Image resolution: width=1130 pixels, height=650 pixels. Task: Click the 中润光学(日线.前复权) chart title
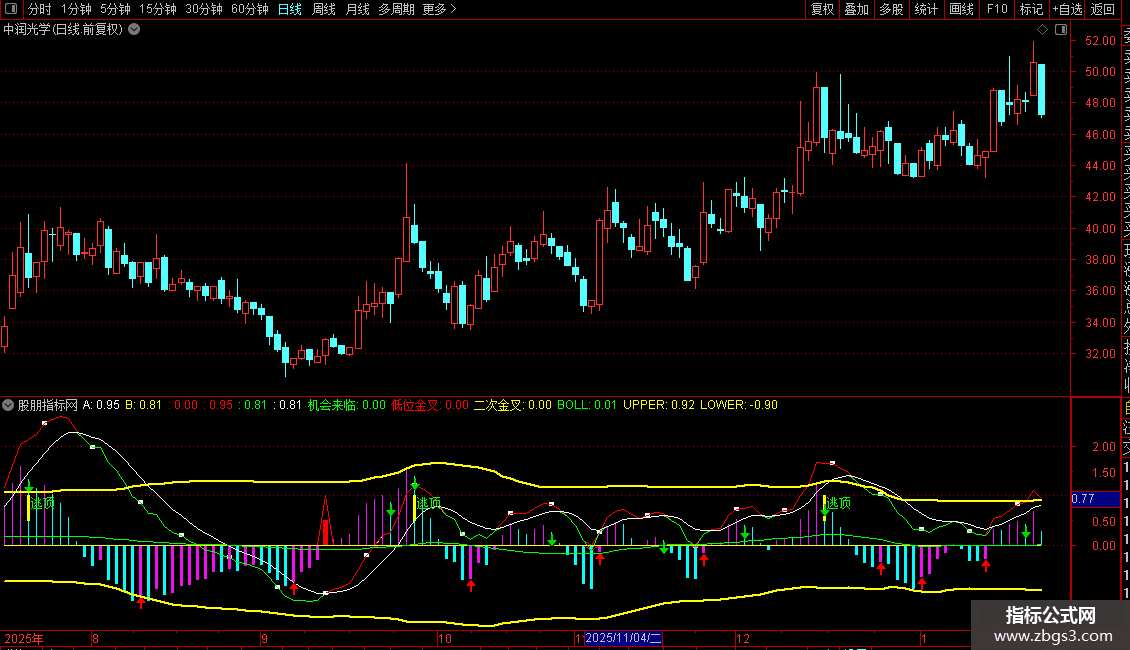tap(63, 30)
